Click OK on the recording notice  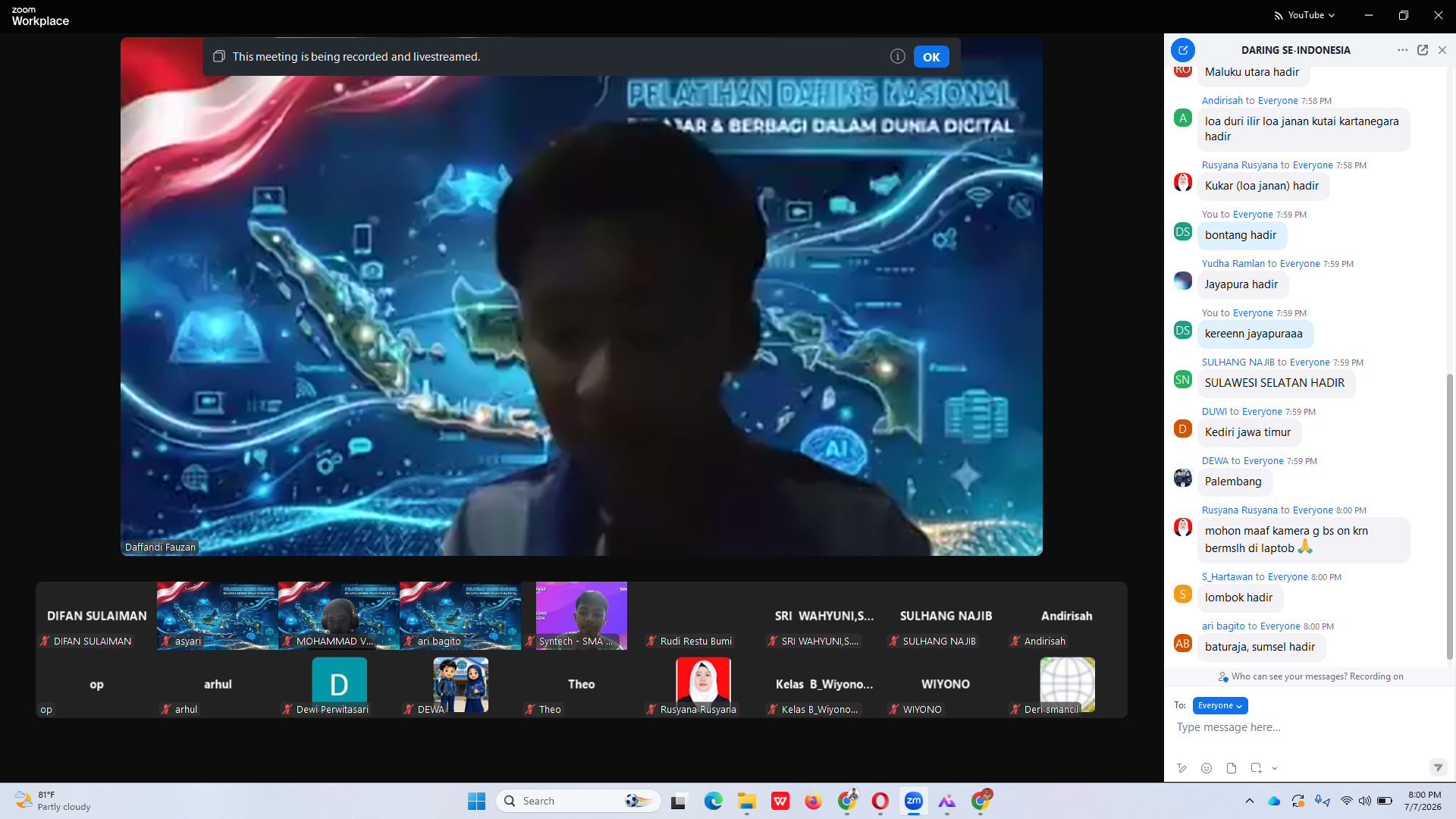pos(931,57)
